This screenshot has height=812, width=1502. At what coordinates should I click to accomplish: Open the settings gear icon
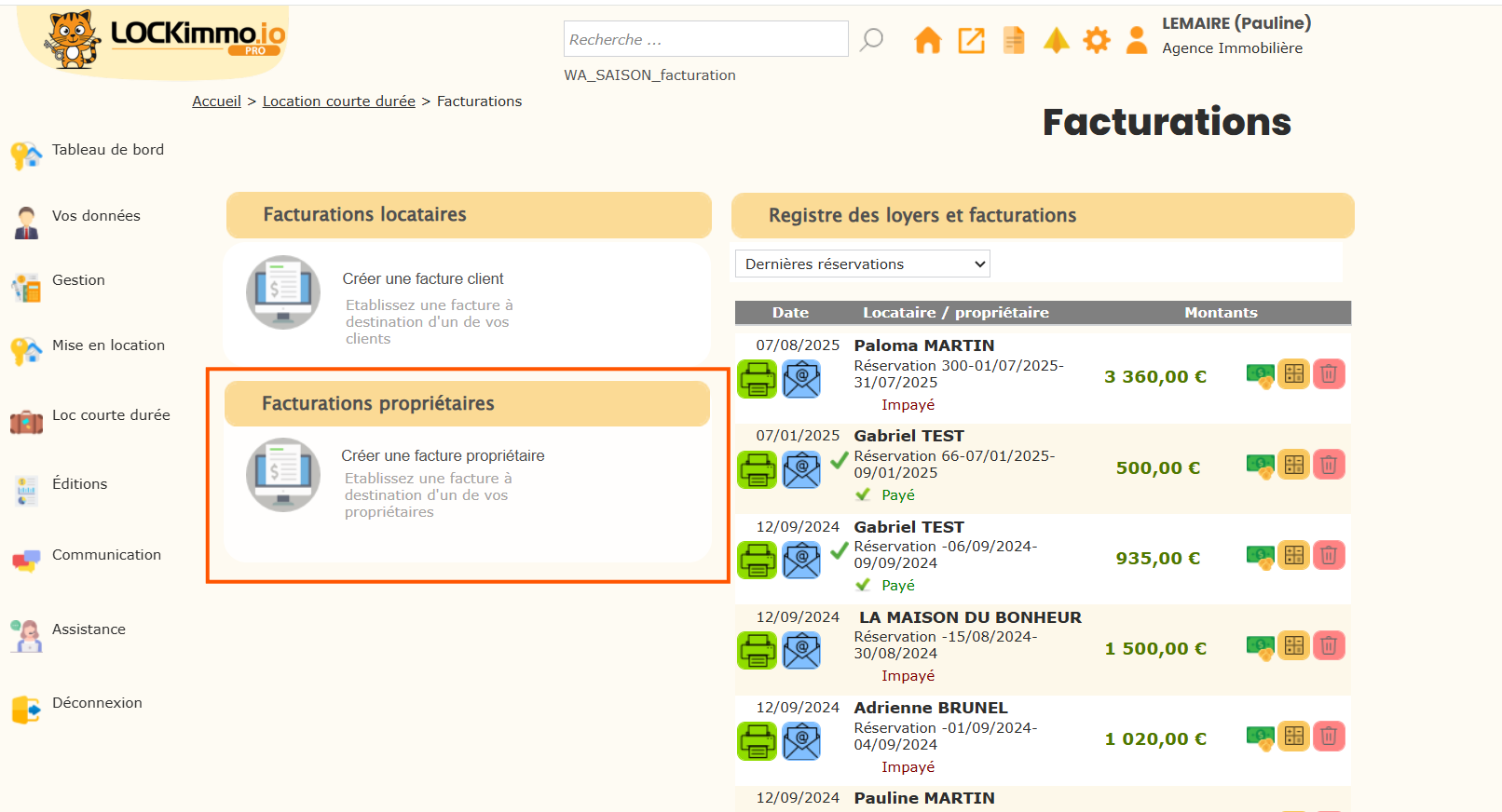click(x=1097, y=40)
